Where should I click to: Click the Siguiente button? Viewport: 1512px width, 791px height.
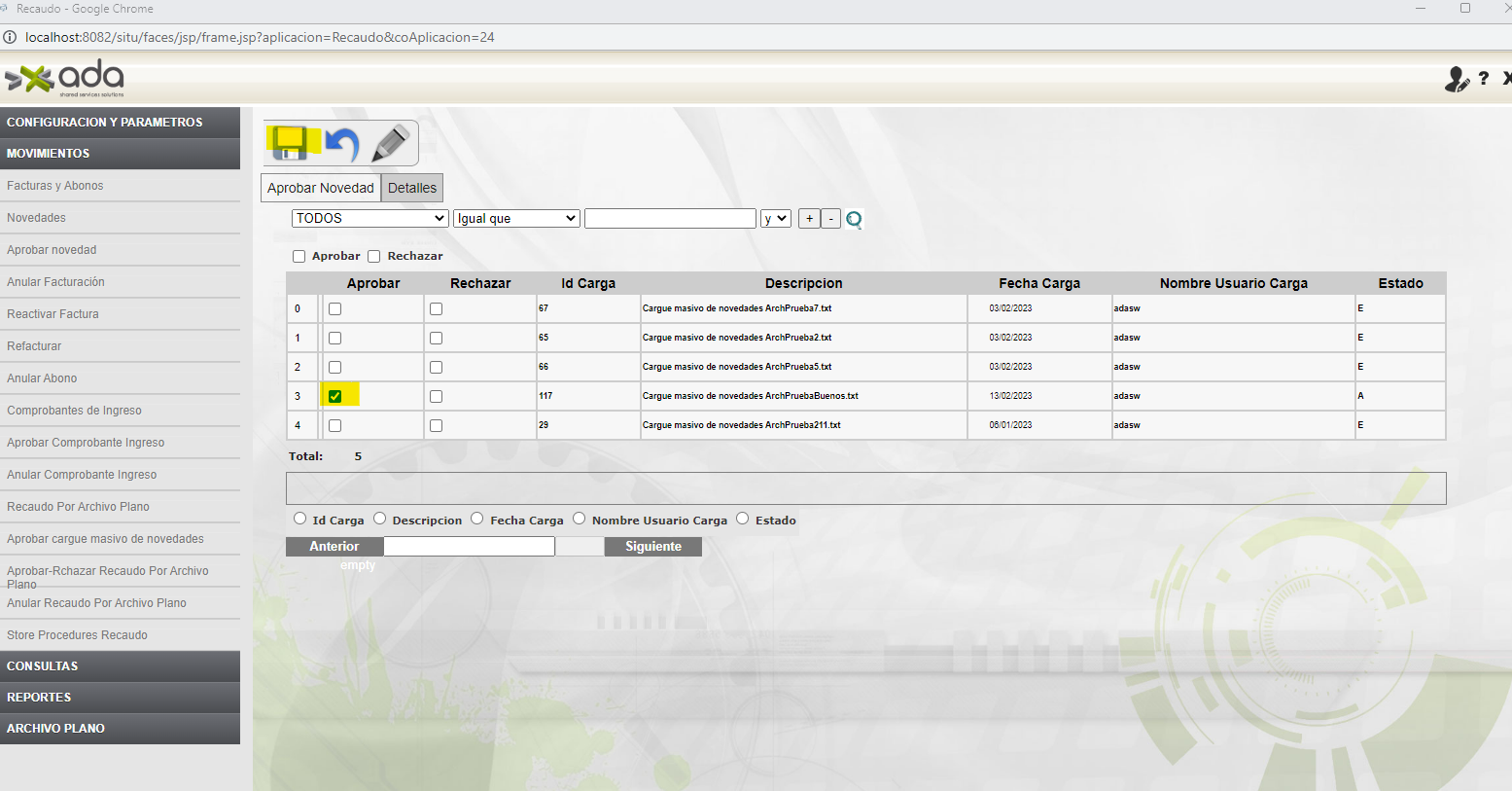pyautogui.click(x=652, y=547)
